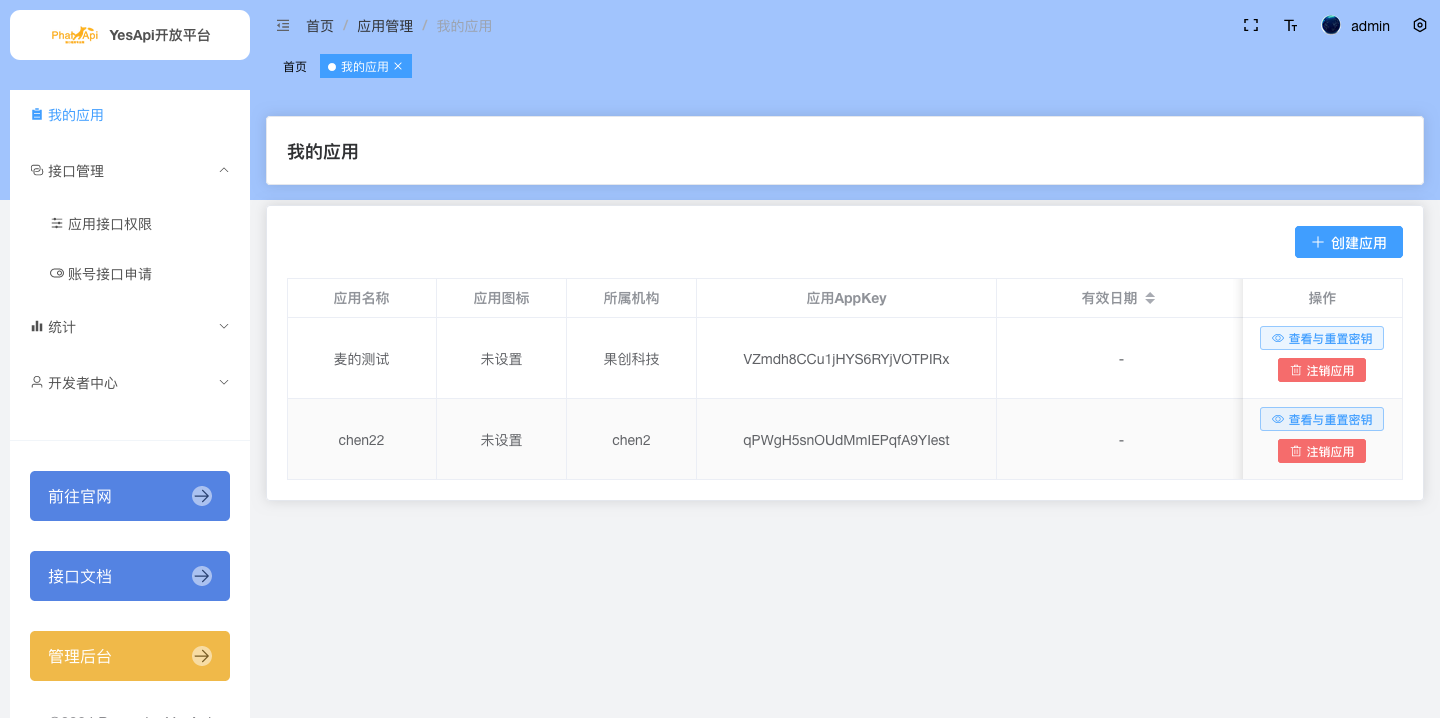
Task: Switch to the 首页 tab
Action: click(x=295, y=66)
